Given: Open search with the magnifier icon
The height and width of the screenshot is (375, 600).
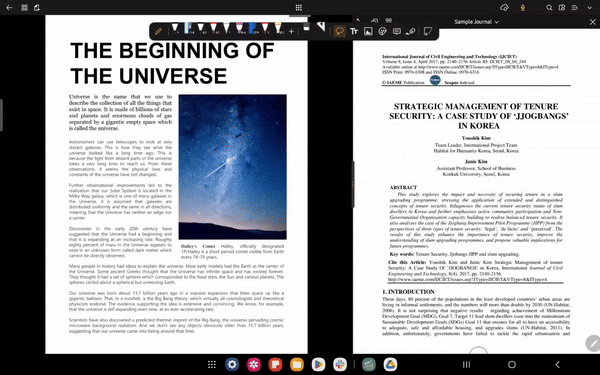Looking at the screenshot, I should tap(549, 7).
